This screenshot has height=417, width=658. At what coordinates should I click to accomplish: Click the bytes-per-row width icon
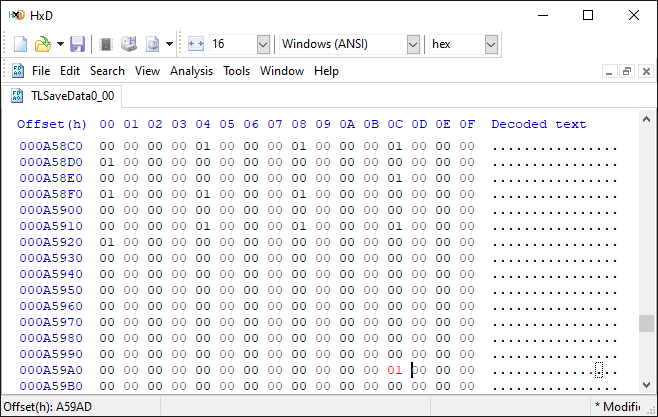click(x=196, y=44)
